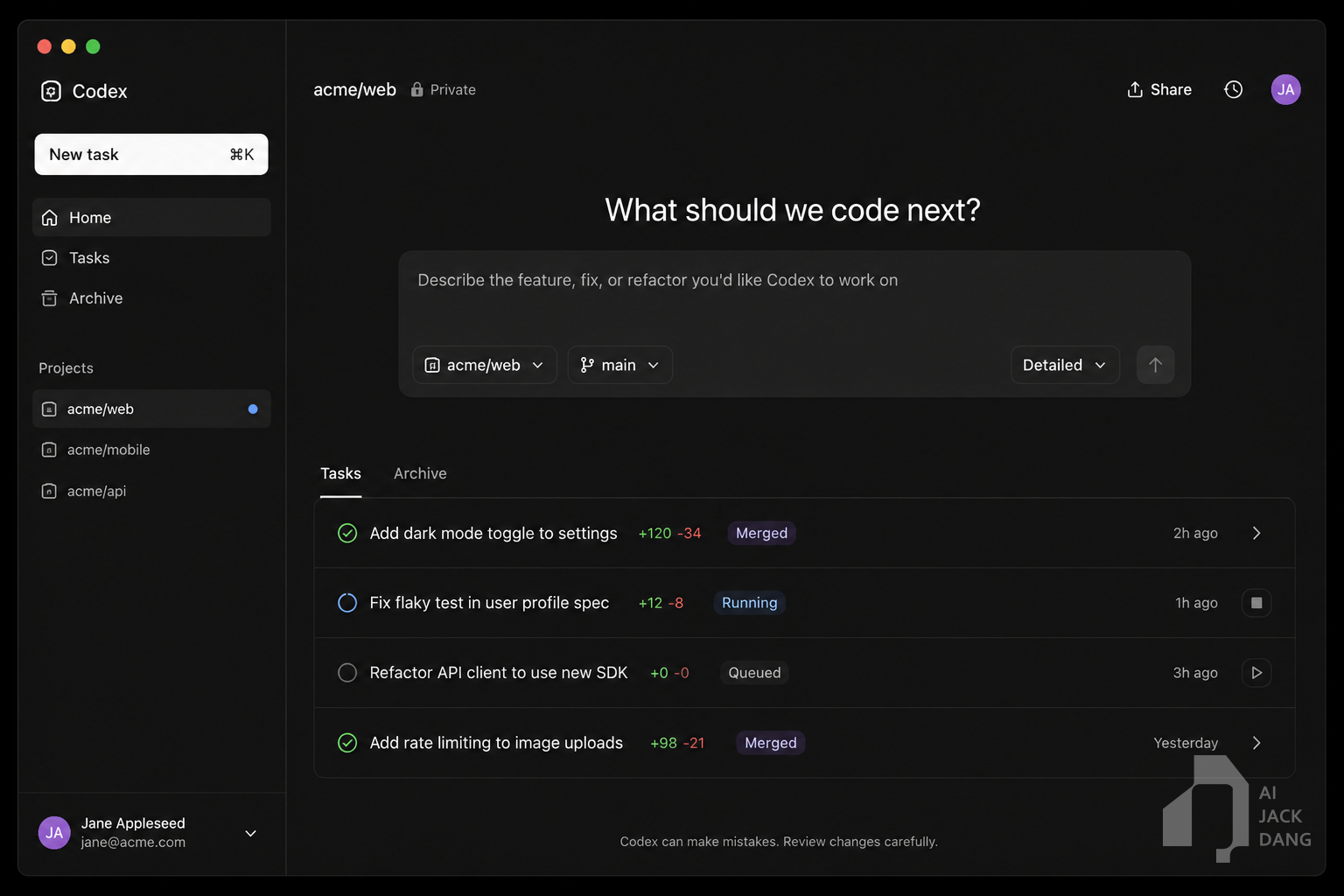Click Merged badge on rate limiting task
Screen dimensions: 1344x896
point(771,743)
